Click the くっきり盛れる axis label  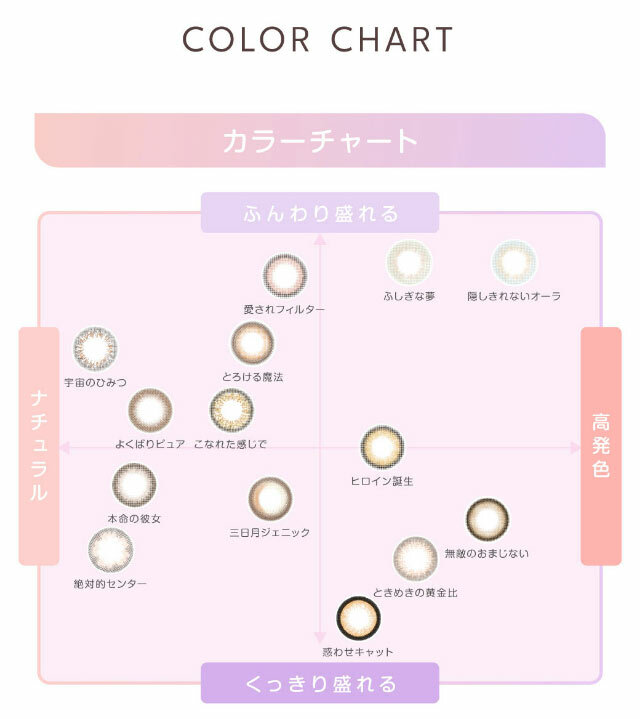click(320, 684)
